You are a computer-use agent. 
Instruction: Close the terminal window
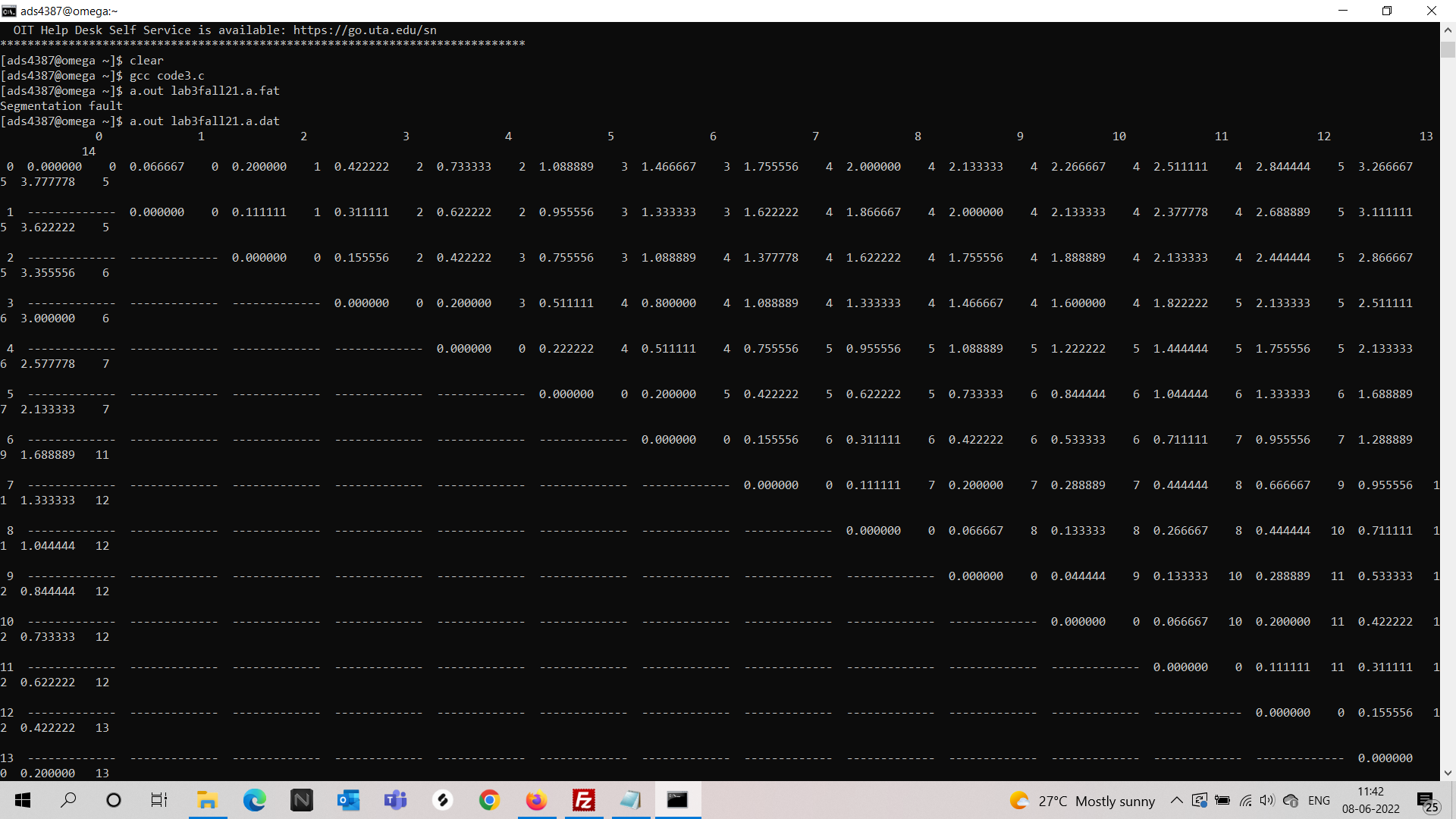1432,11
